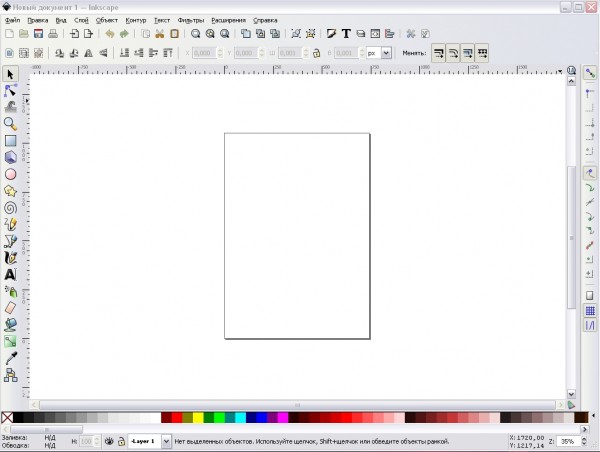Click the X coordinate stepper arrows
The width and height of the screenshot is (600, 452).
(x=220, y=53)
